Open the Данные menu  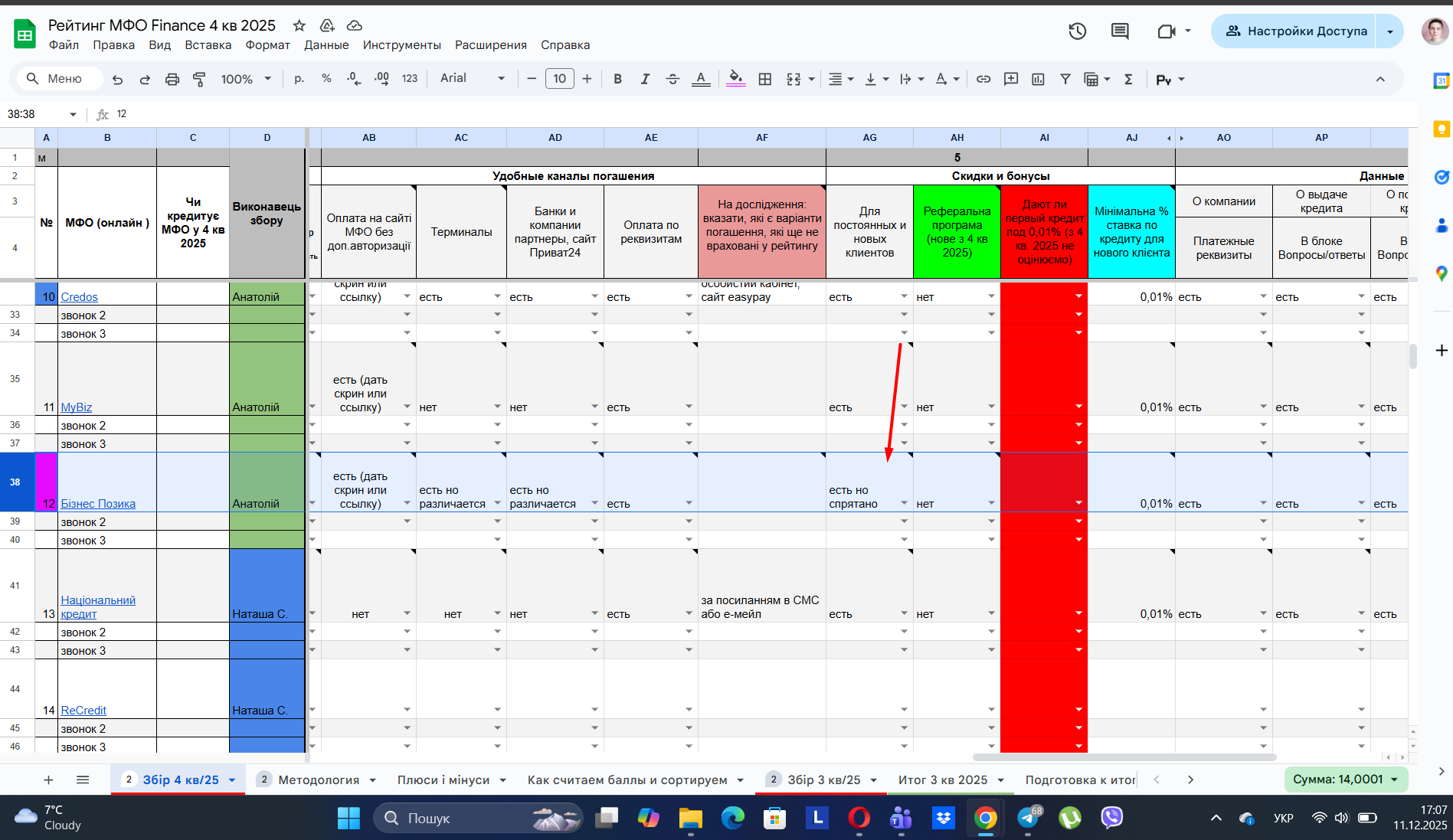pos(326,45)
